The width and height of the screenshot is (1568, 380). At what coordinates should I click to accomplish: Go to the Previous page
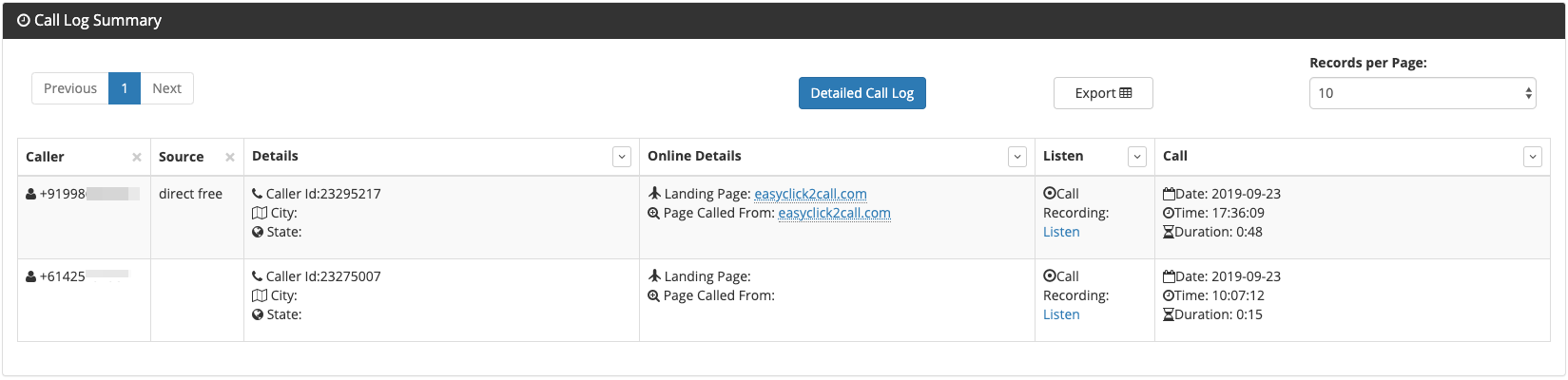coord(70,88)
